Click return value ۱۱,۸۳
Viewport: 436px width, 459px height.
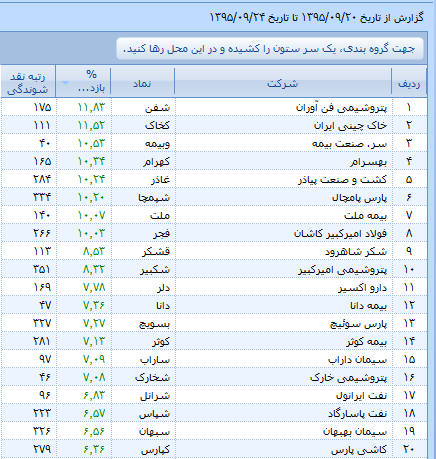91,107
